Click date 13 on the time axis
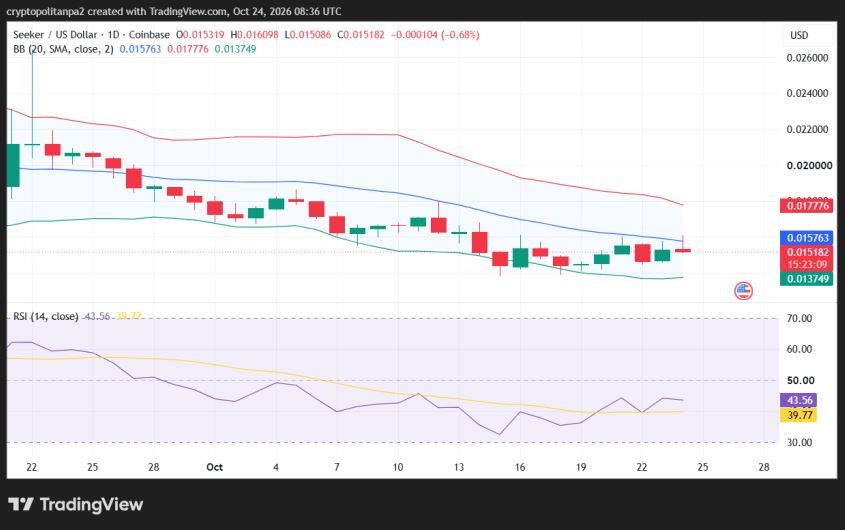This screenshot has width=845, height=530. [459, 467]
